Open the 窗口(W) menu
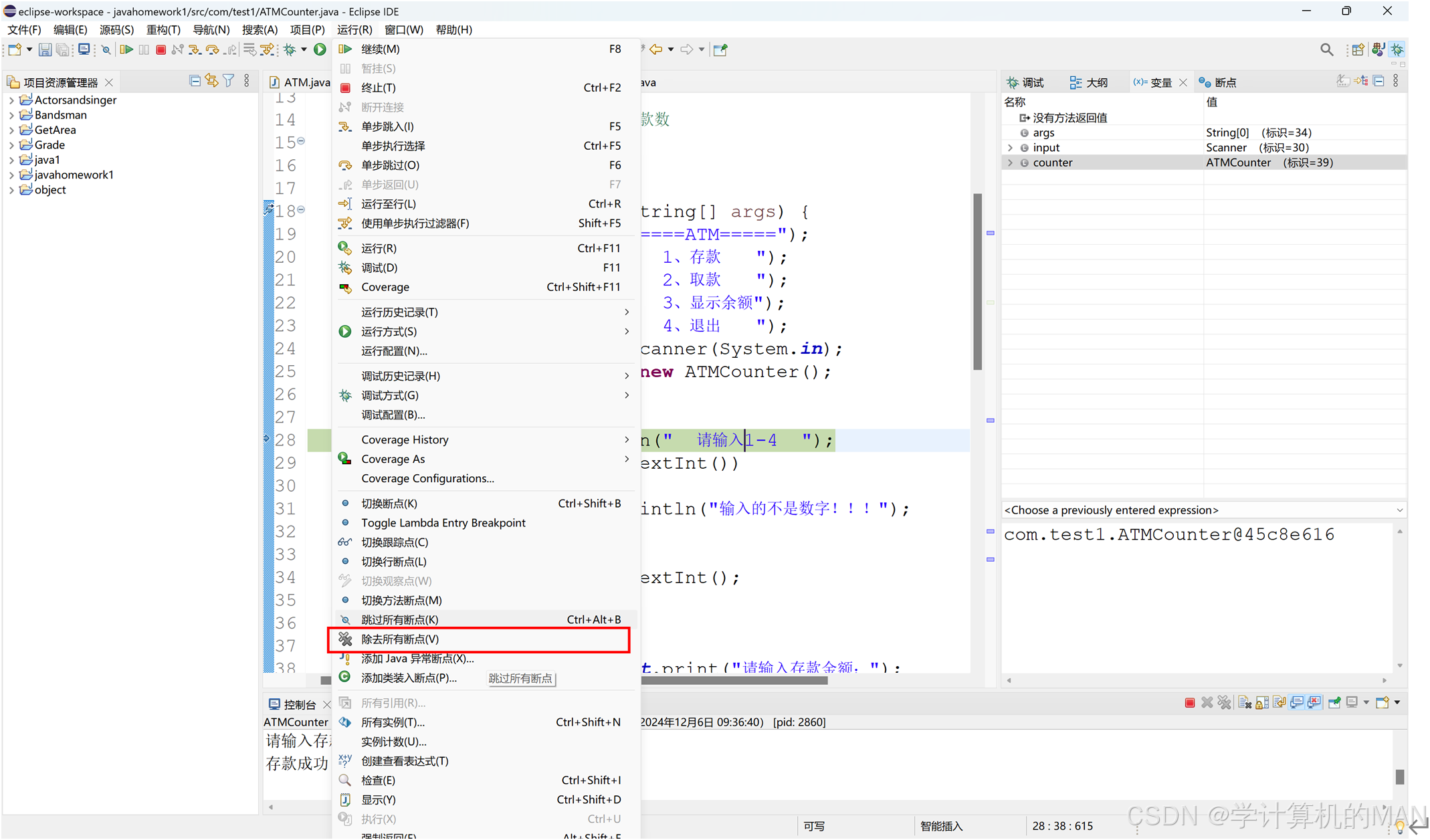1430x840 pixels. coord(403,29)
